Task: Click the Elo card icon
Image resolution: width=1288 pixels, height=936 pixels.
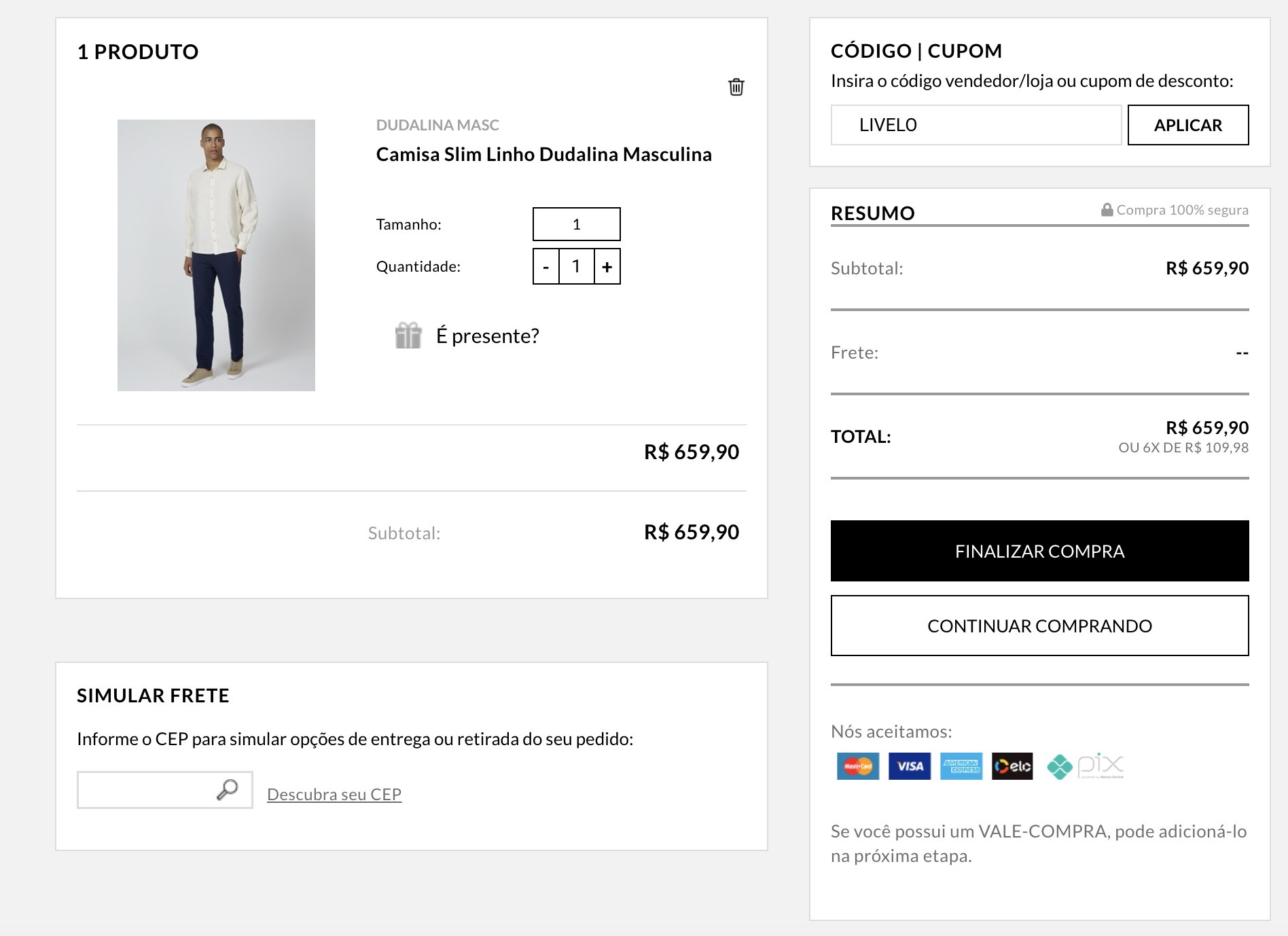Action: click(1012, 766)
